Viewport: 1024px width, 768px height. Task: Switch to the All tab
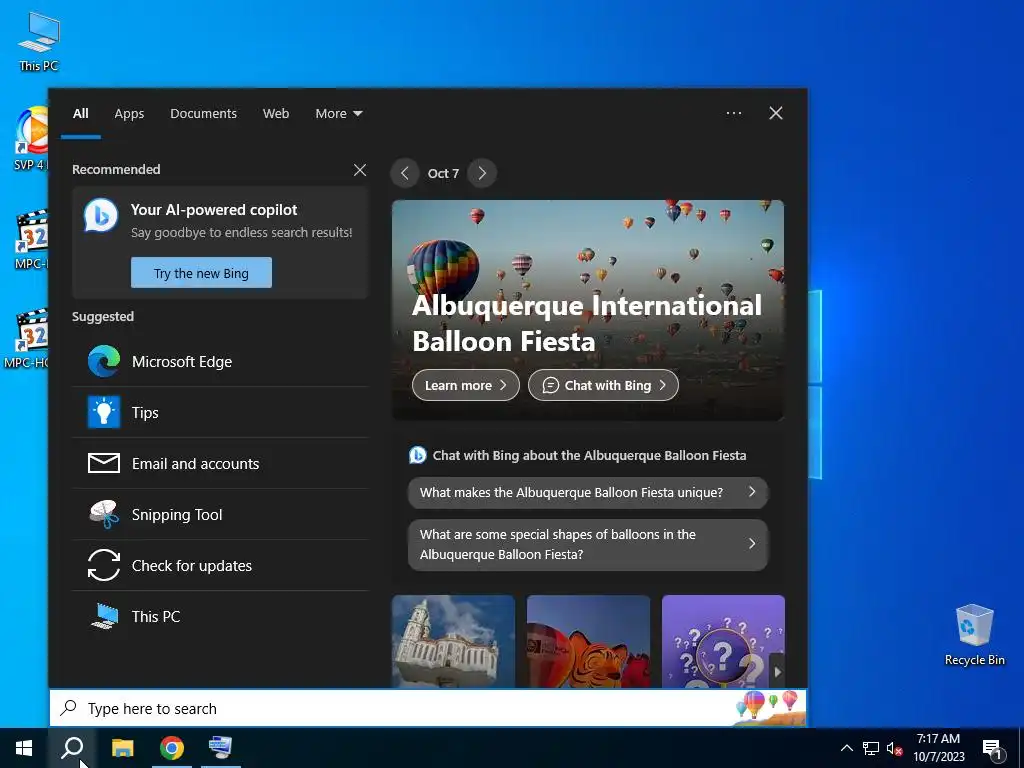80,114
